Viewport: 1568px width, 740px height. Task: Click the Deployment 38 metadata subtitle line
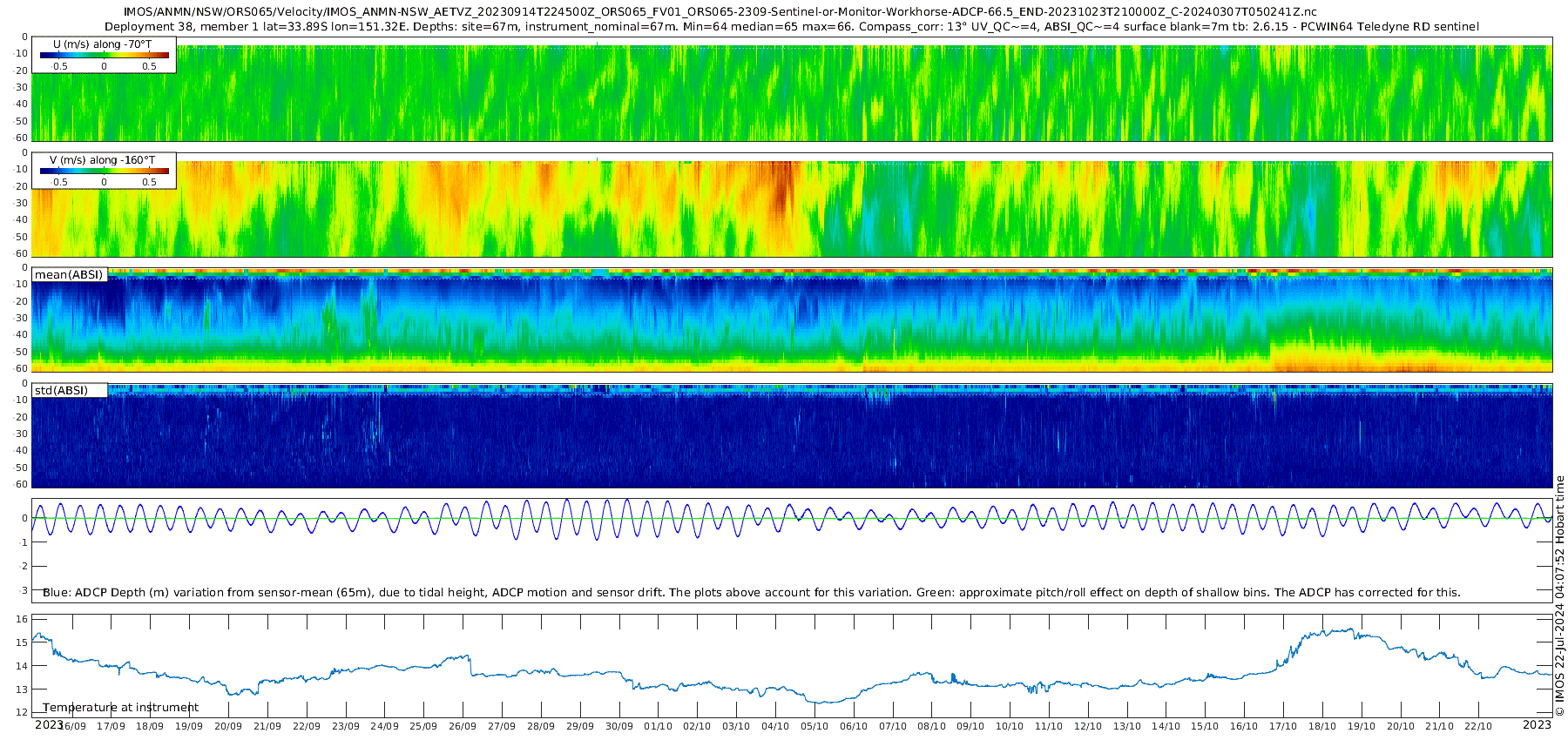pos(792,26)
